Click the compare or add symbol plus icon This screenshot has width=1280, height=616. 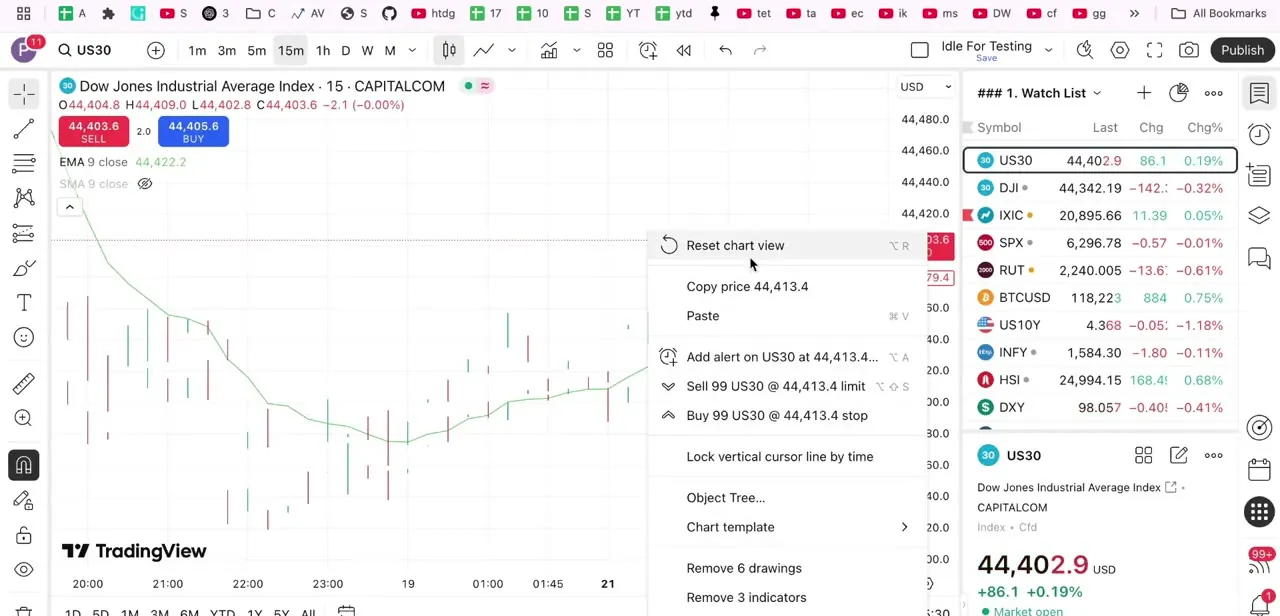point(156,50)
